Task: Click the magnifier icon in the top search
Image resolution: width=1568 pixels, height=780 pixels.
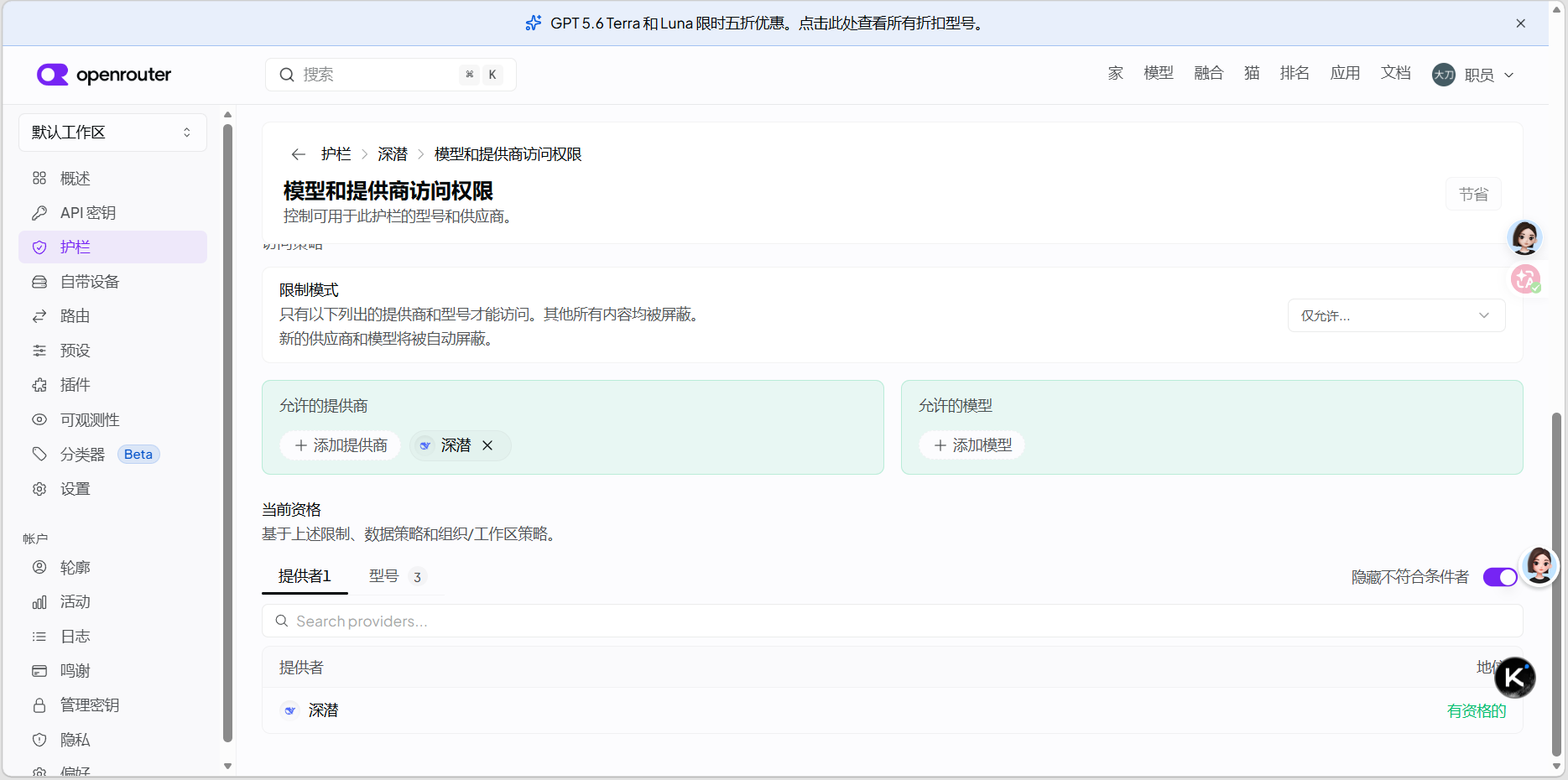Action: [287, 75]
